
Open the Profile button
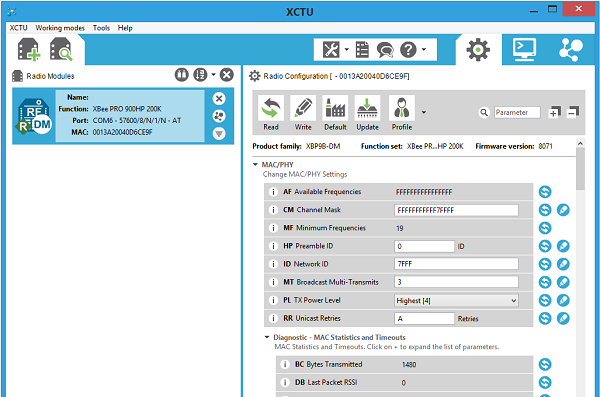(x=402, y=113)
